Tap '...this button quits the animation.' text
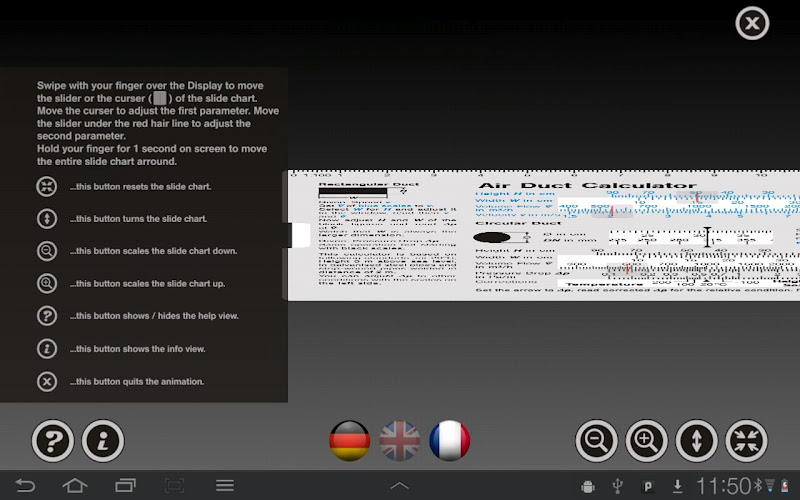The image size is (800, 500). 137,382
